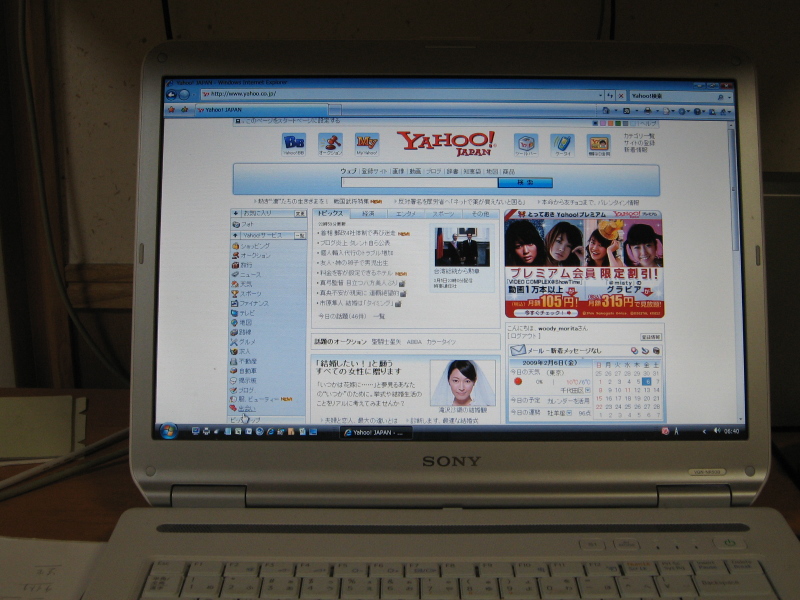
Task: Collapse the Yahoo!サービス section arrow
Action: (x=235, y=235)
